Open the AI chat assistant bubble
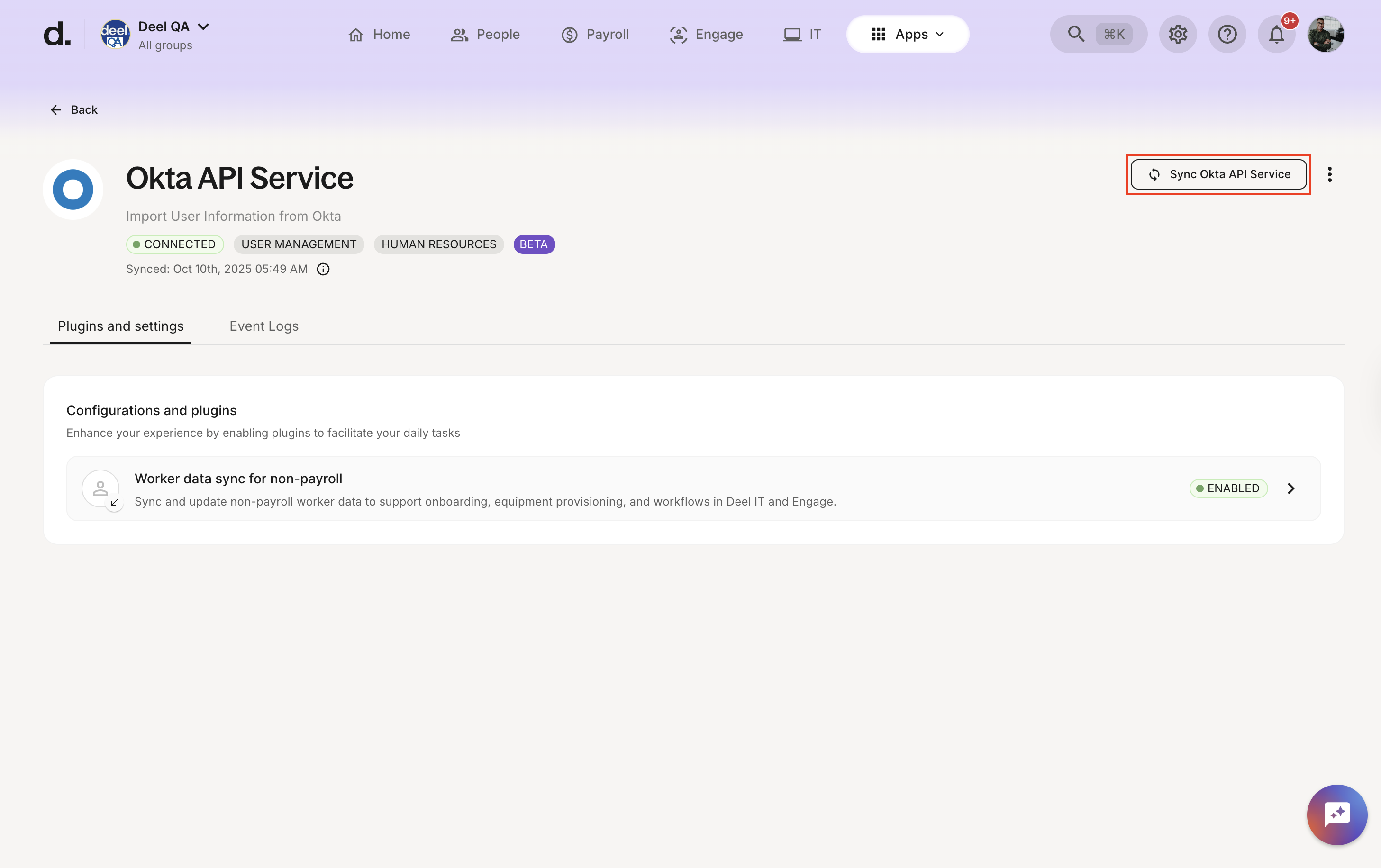1381x868 pixels. click(1336, 814)
